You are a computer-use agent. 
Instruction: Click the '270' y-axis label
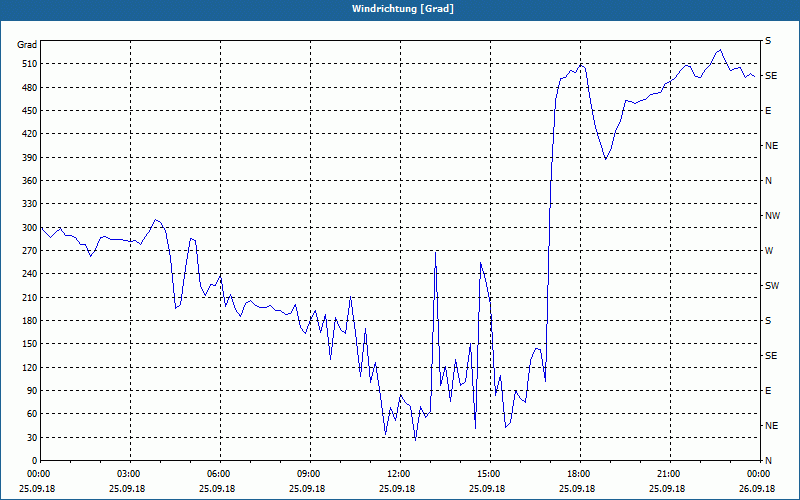[x=30, y=251]
